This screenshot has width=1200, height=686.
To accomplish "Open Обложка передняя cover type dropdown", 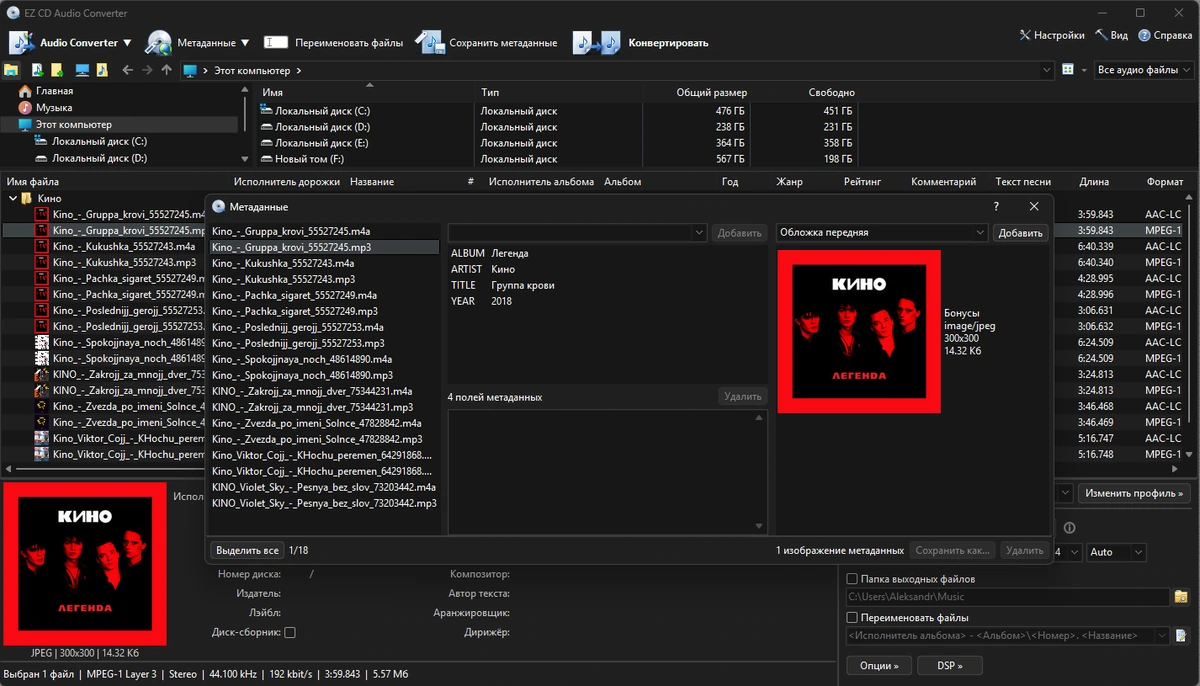I will coord(882,232).
